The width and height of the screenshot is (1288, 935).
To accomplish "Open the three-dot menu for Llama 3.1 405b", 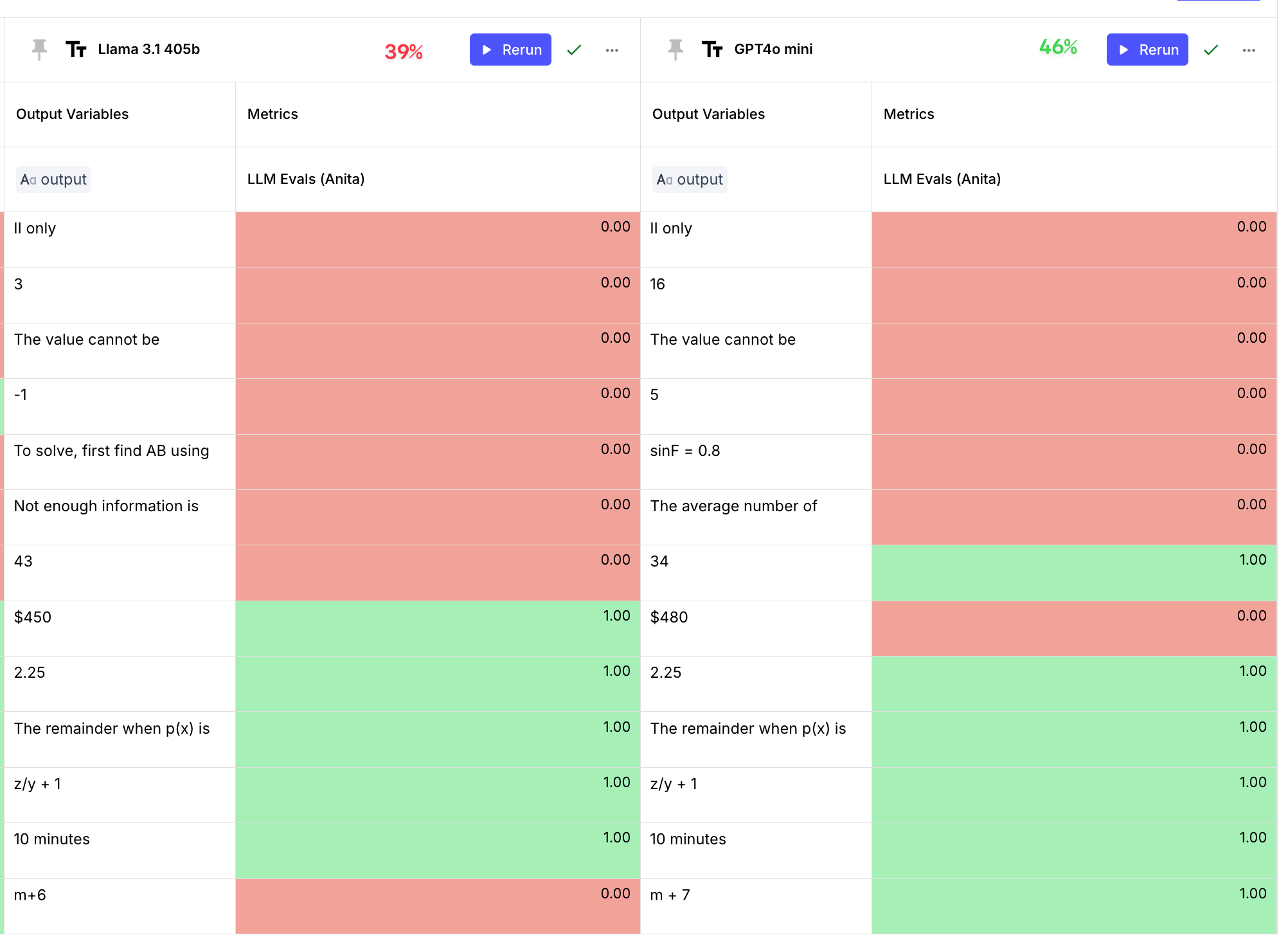I will [612, 50].
